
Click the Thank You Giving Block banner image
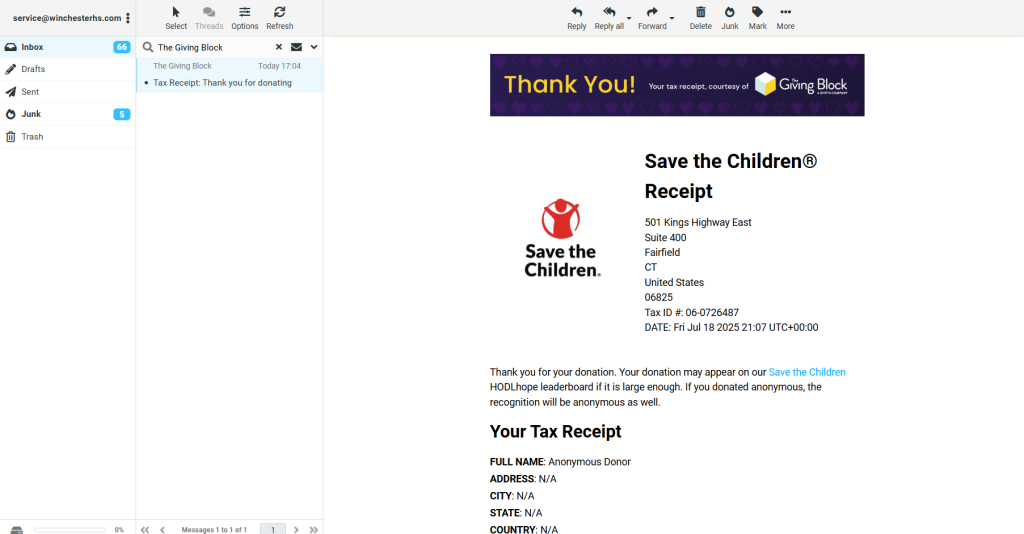(677, 85)
